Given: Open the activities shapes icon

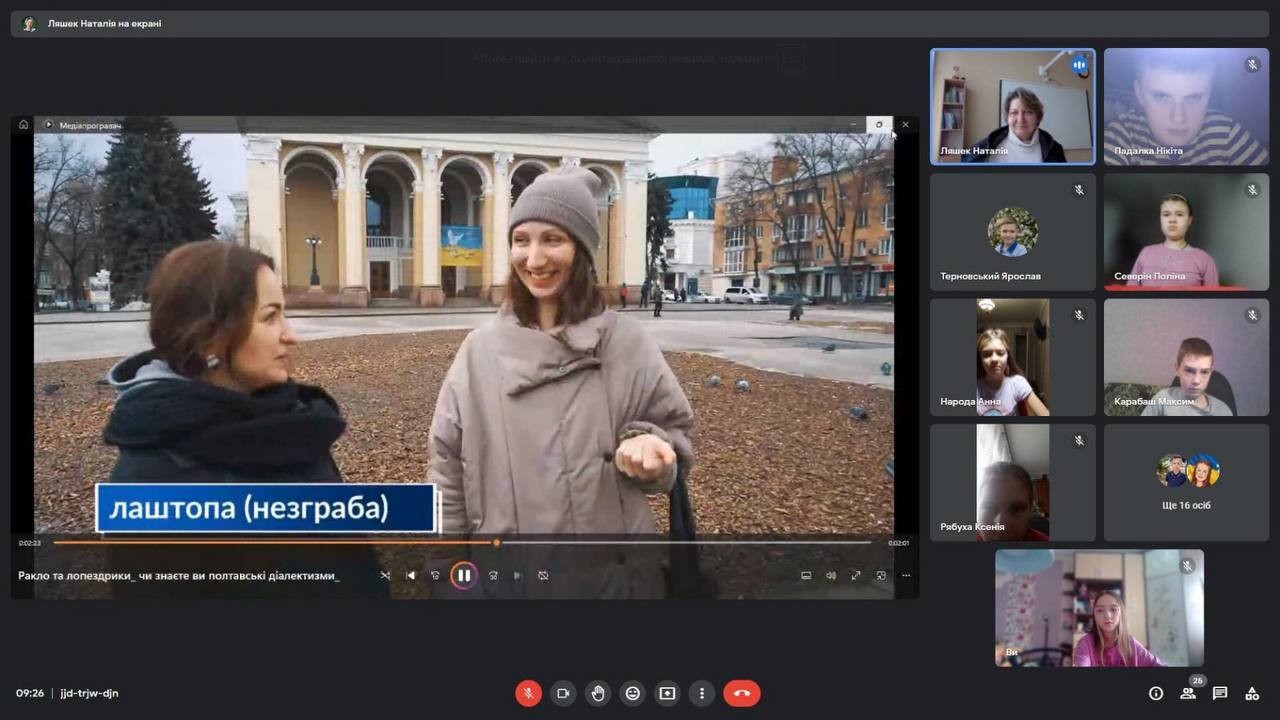Looking at the screenshot, I should click(1252, 693).
